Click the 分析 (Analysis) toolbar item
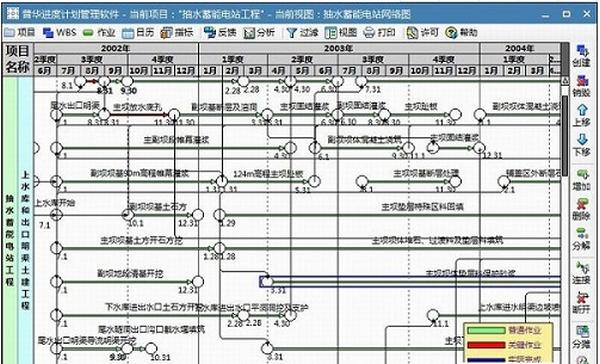The height and width of the screenshot is (364, 600). click(259, 33)
